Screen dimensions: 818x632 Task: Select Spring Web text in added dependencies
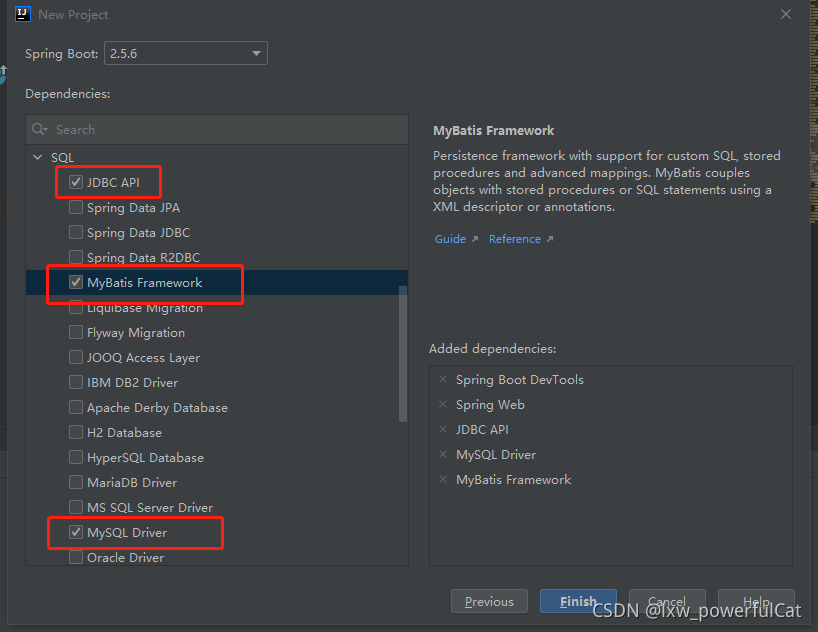pos(490,404)
